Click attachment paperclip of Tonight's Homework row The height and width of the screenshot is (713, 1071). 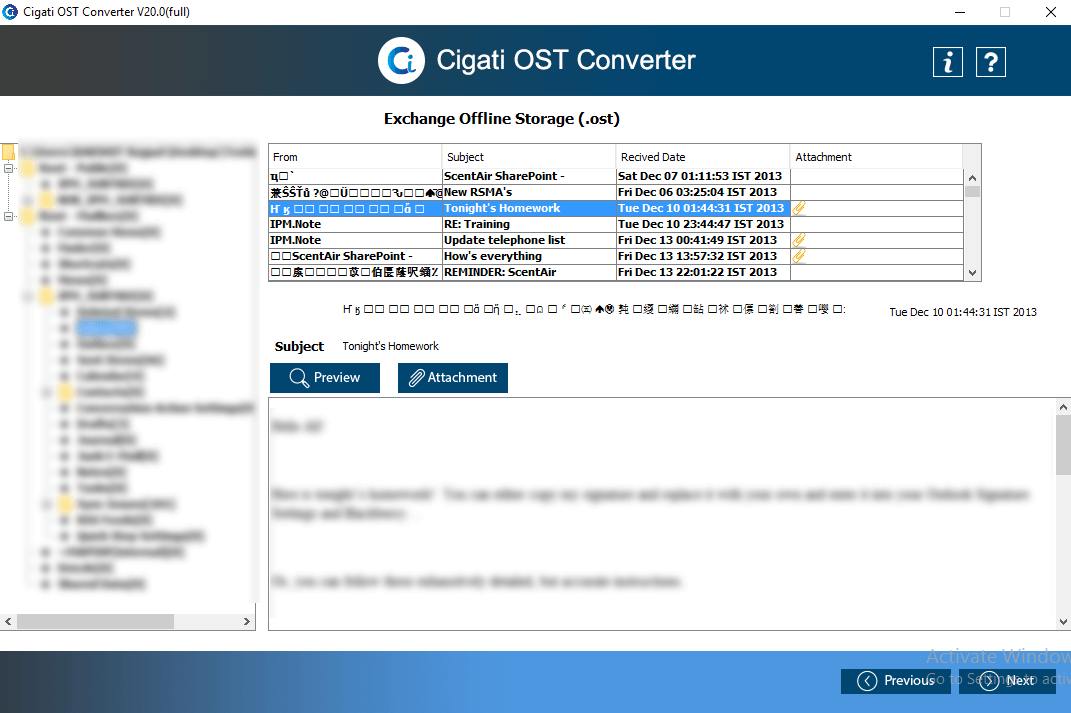click(798, 208)
